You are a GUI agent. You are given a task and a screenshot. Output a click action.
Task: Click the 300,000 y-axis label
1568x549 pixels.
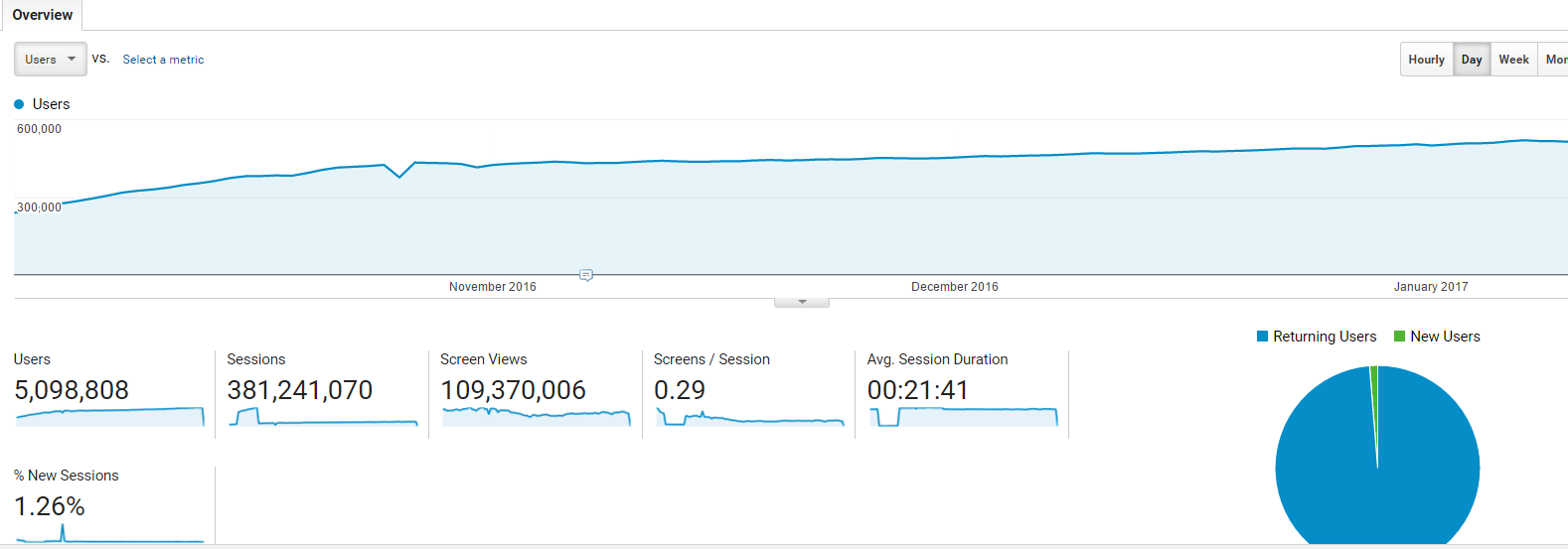[x=39, y=207]
